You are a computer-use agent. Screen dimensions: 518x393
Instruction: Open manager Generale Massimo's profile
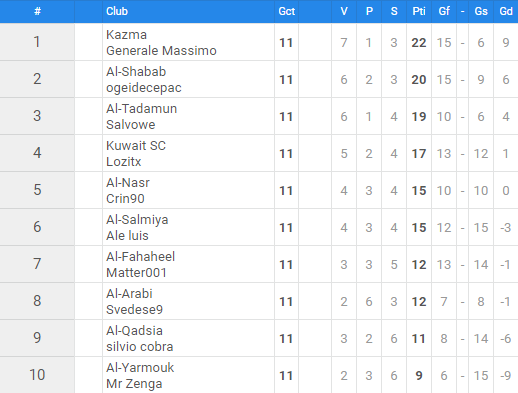[161, 51]
